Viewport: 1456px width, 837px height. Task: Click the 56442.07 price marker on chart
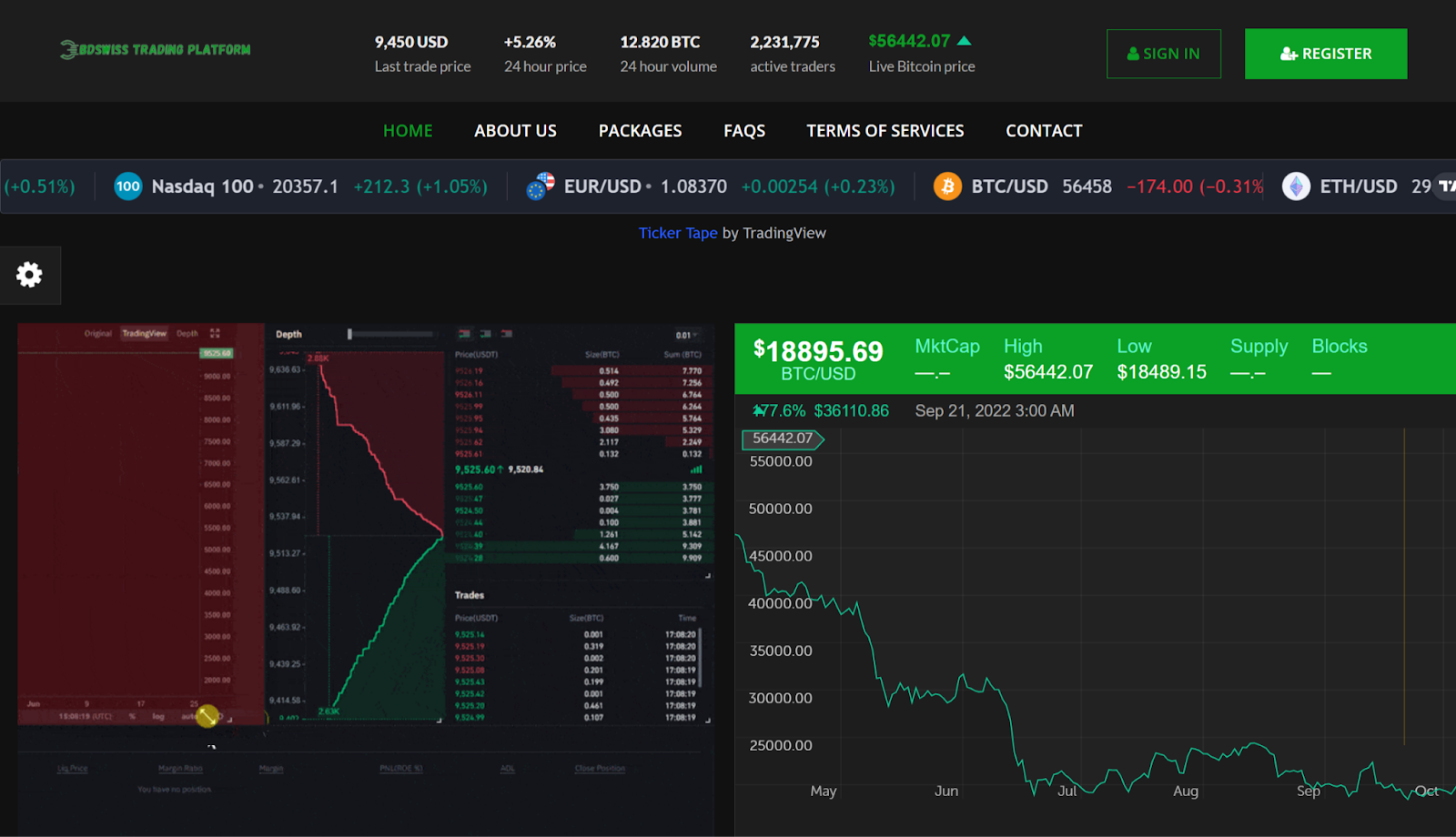point(783,439)
